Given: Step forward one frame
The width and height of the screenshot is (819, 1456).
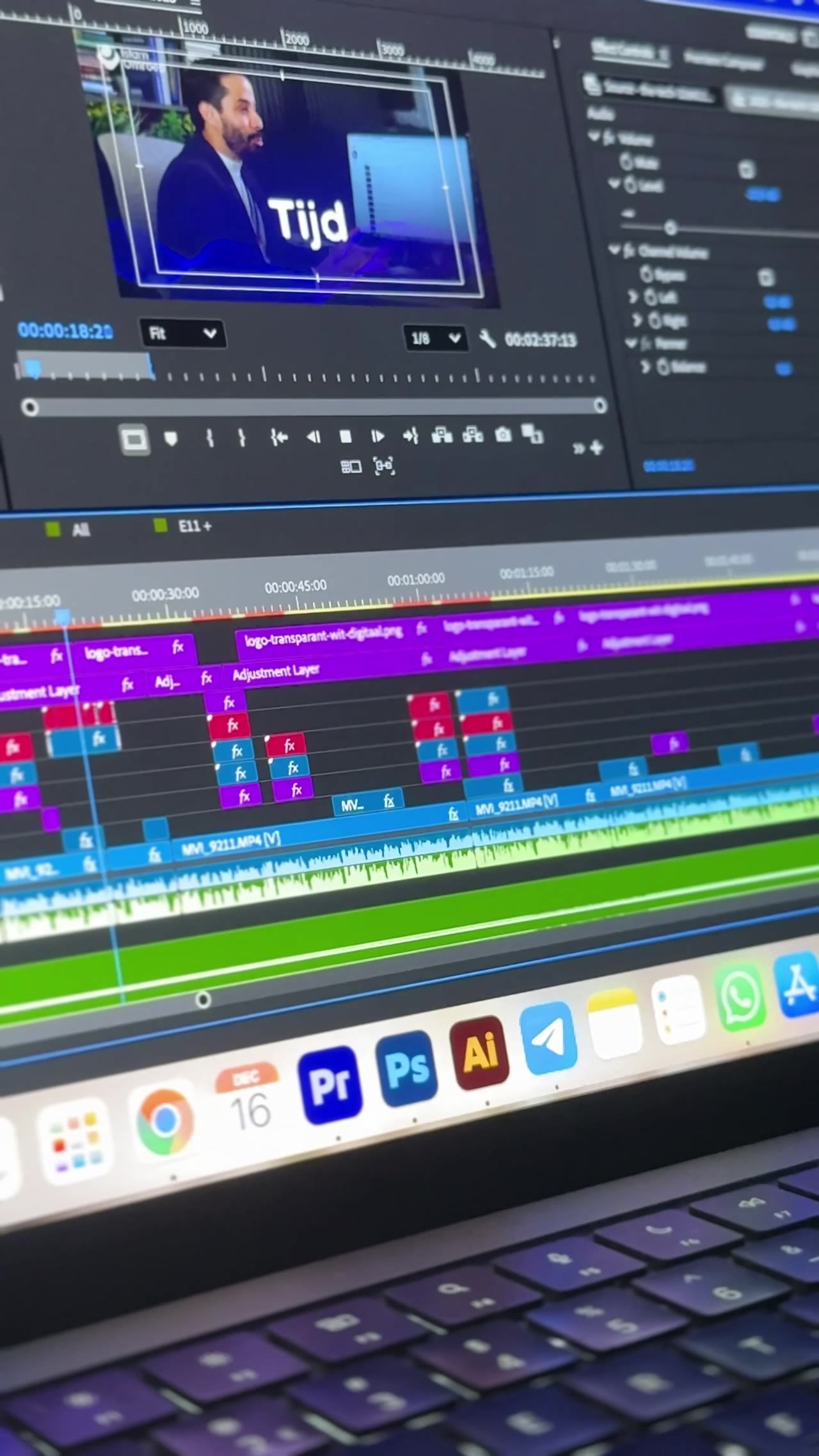Looking at the screenshot, I should point(378,436).
